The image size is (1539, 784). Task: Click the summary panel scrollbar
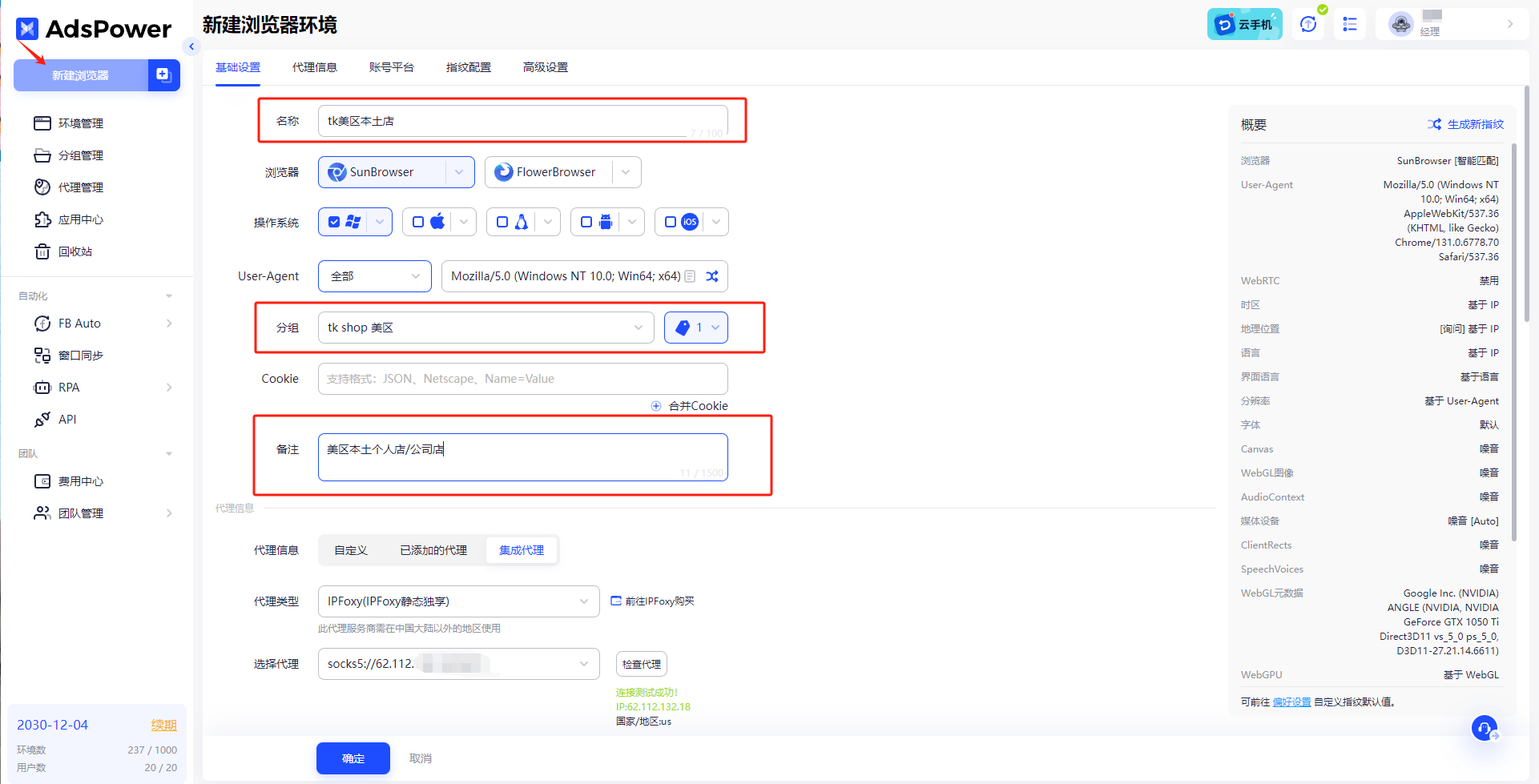(x=1513, y=341)
